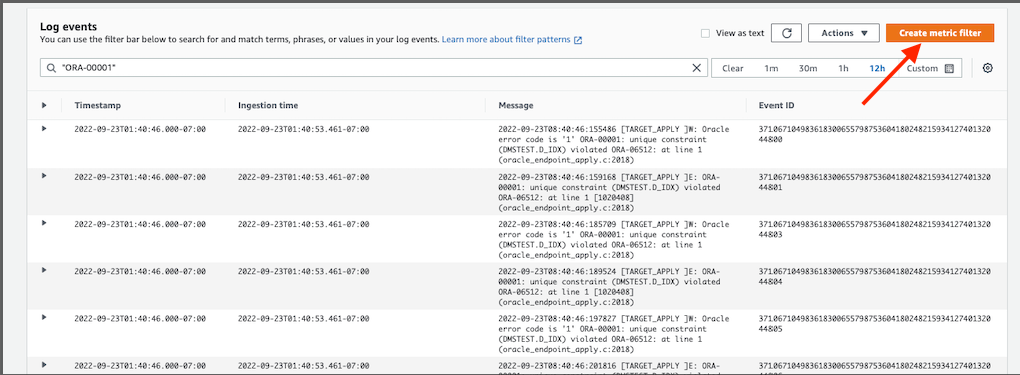Expand the log event ending 44803
1020x375 pixels.
(x=44, y=223)
